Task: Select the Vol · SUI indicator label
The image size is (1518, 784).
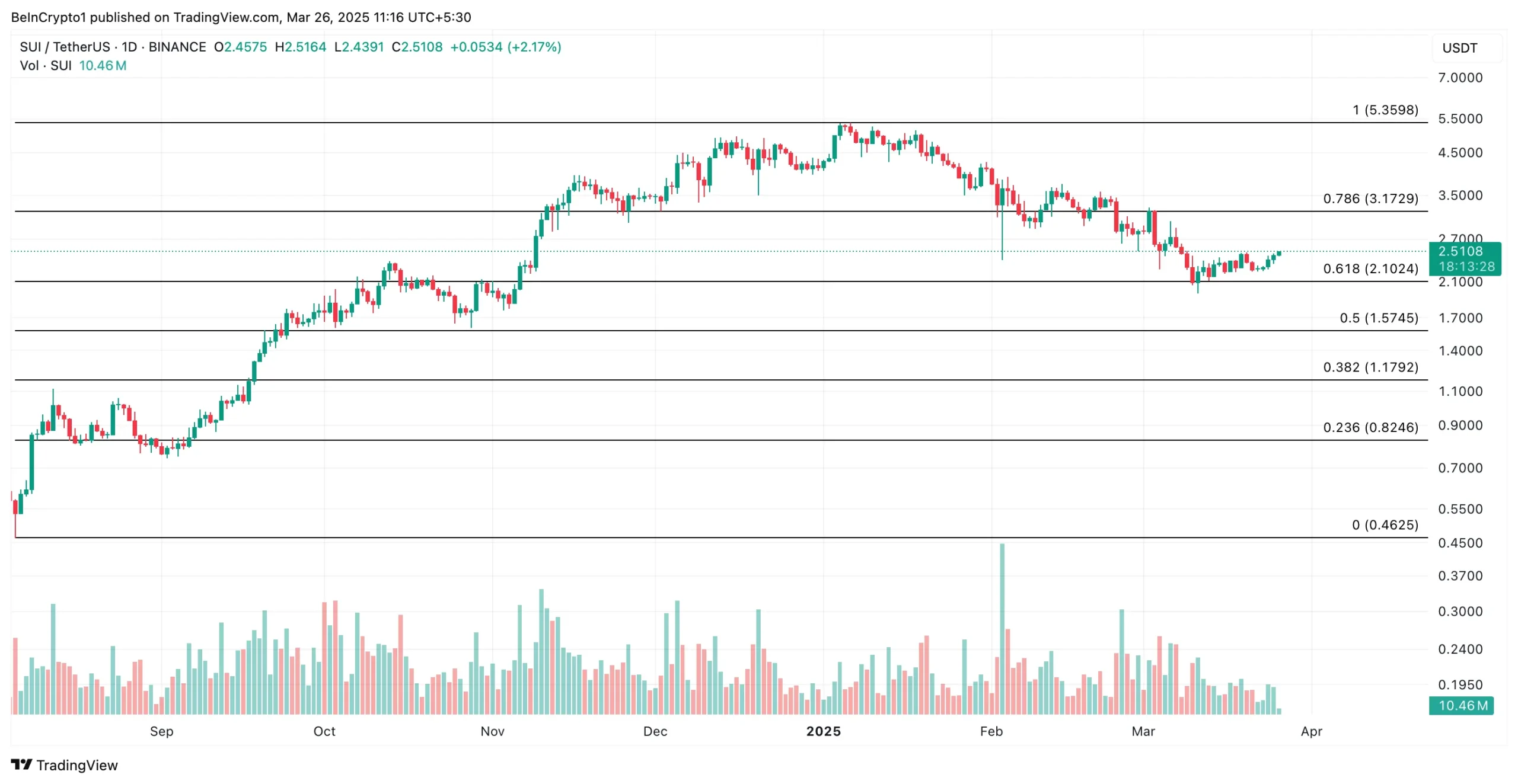Action: (x=46, y=66)
